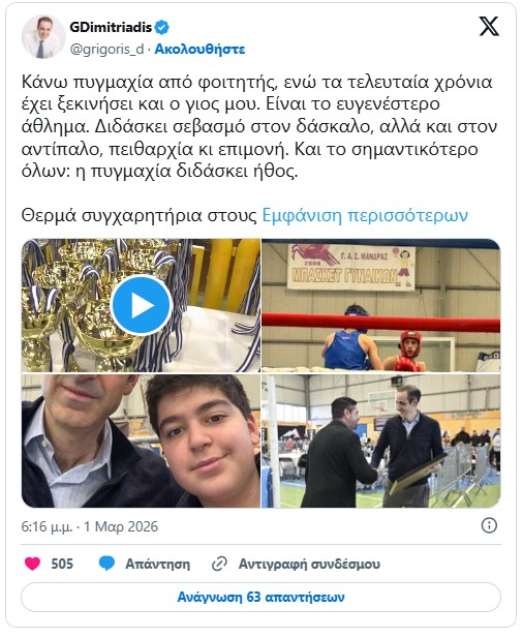
Task: Click the blue verified badge
Action: (162, 27)
